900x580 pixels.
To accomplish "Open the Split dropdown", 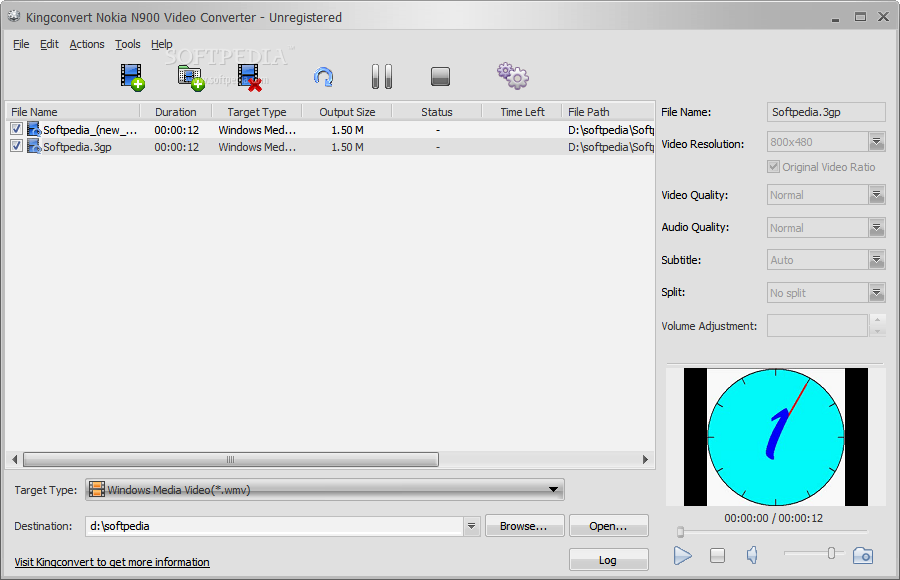I will tap(876, 293).
